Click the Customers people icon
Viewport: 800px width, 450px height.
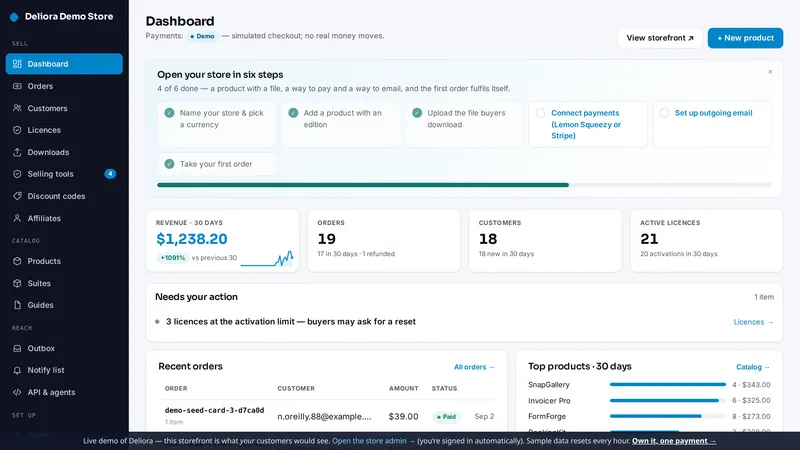click(x=17, y=108)
